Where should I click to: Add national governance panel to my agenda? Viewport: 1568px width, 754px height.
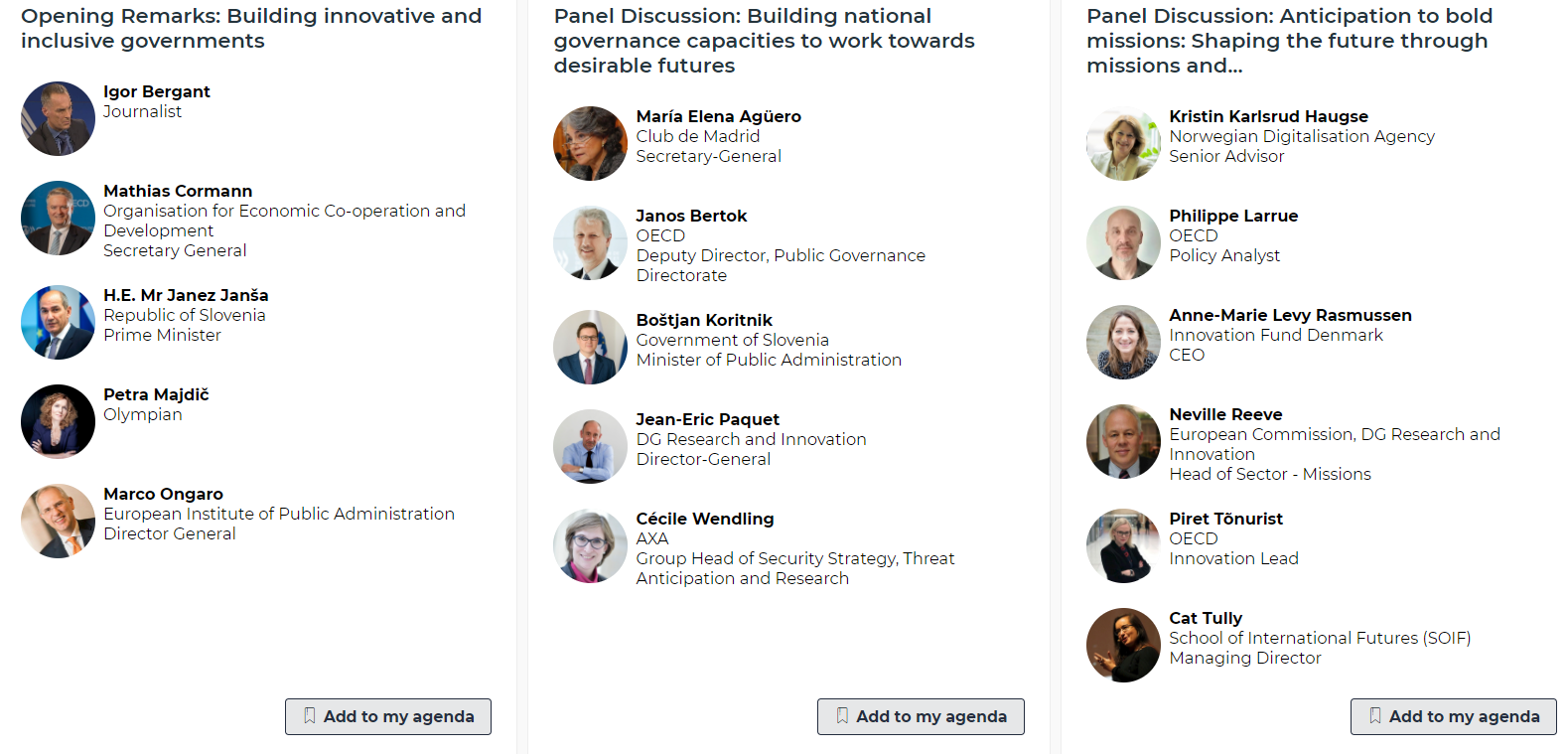coord(921,716)
